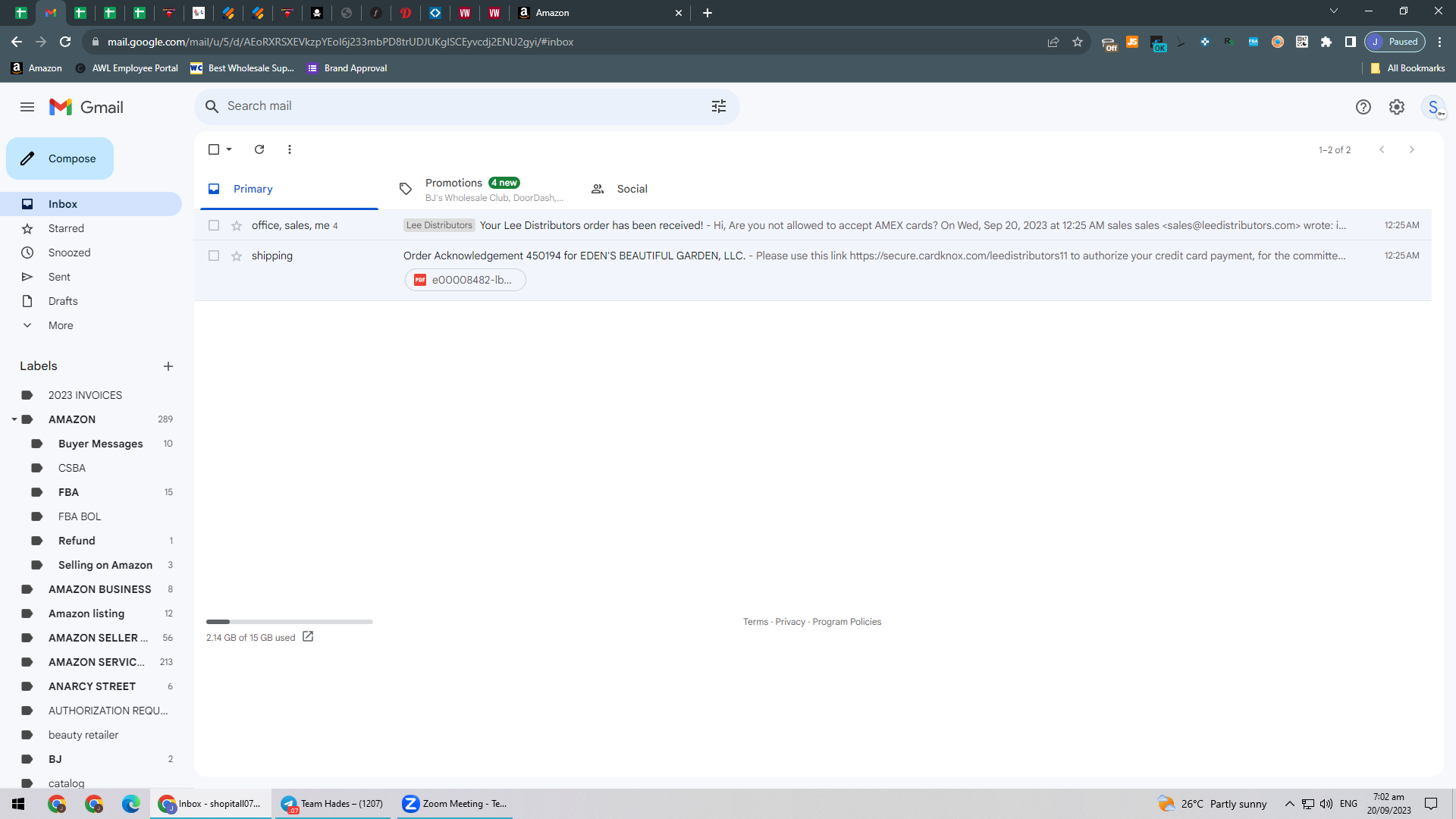This screenshot has height=819, width=1456.
Task: Click the Compose button
Action: pyautogui.click(x=60, y=158)
